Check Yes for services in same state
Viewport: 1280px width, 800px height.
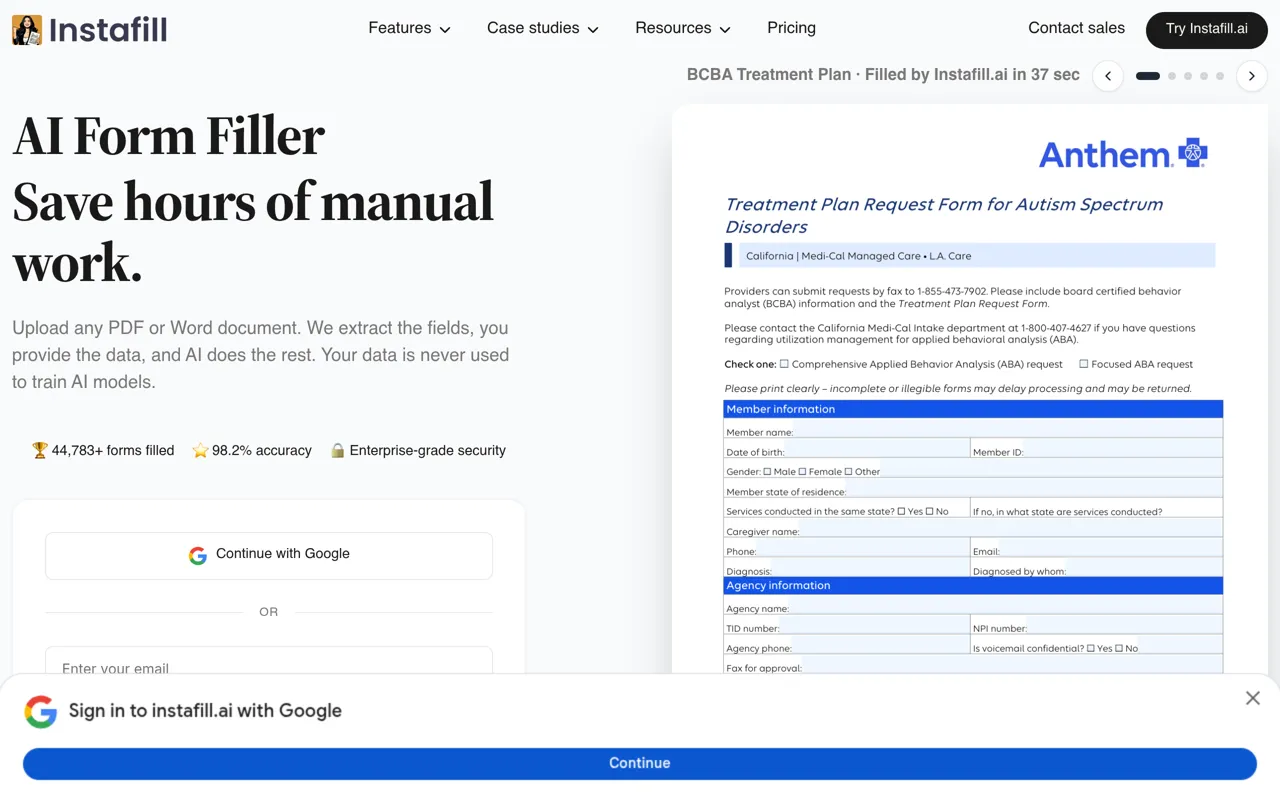point(901,511)
